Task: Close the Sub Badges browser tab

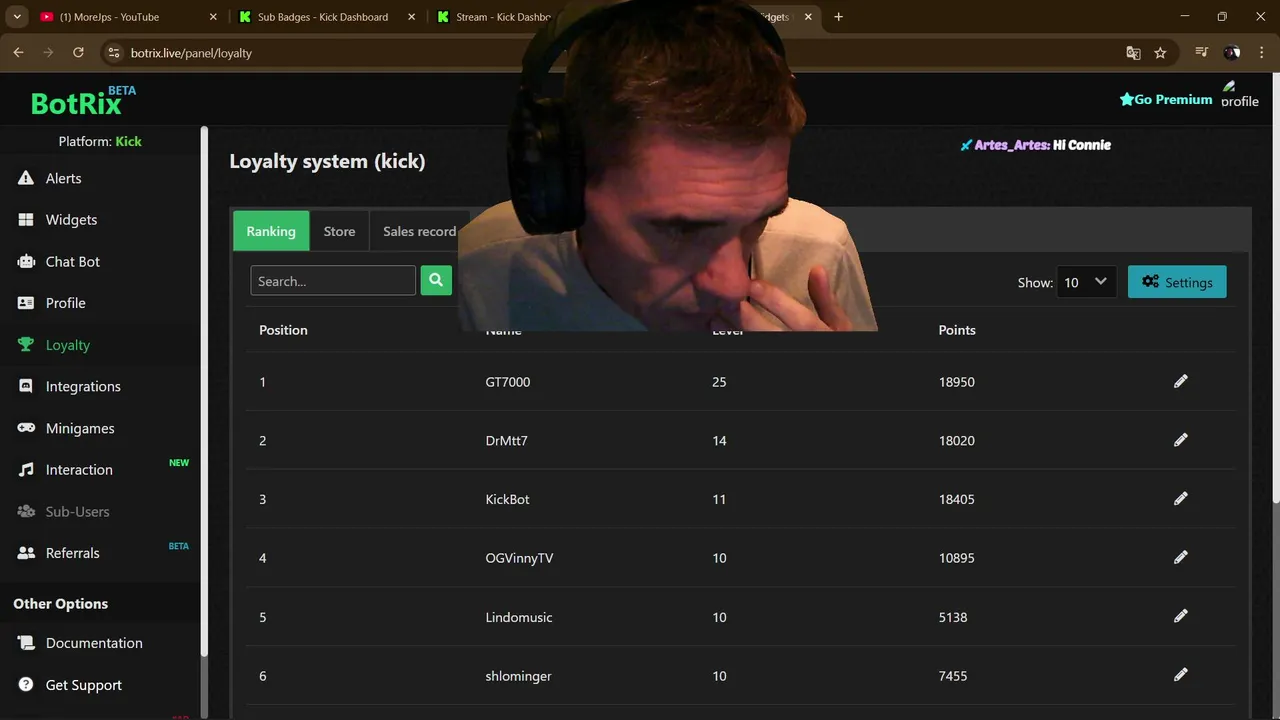Action: pyautogui.click(x=411, y=17)
